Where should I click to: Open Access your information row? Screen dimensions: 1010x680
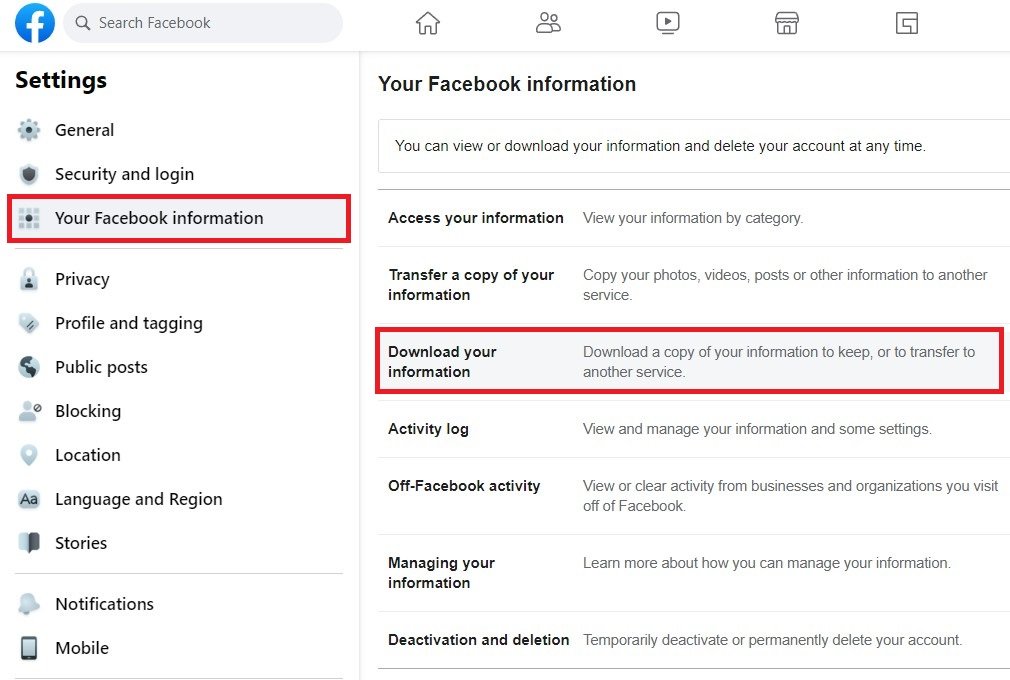click(x=476, y=218)
